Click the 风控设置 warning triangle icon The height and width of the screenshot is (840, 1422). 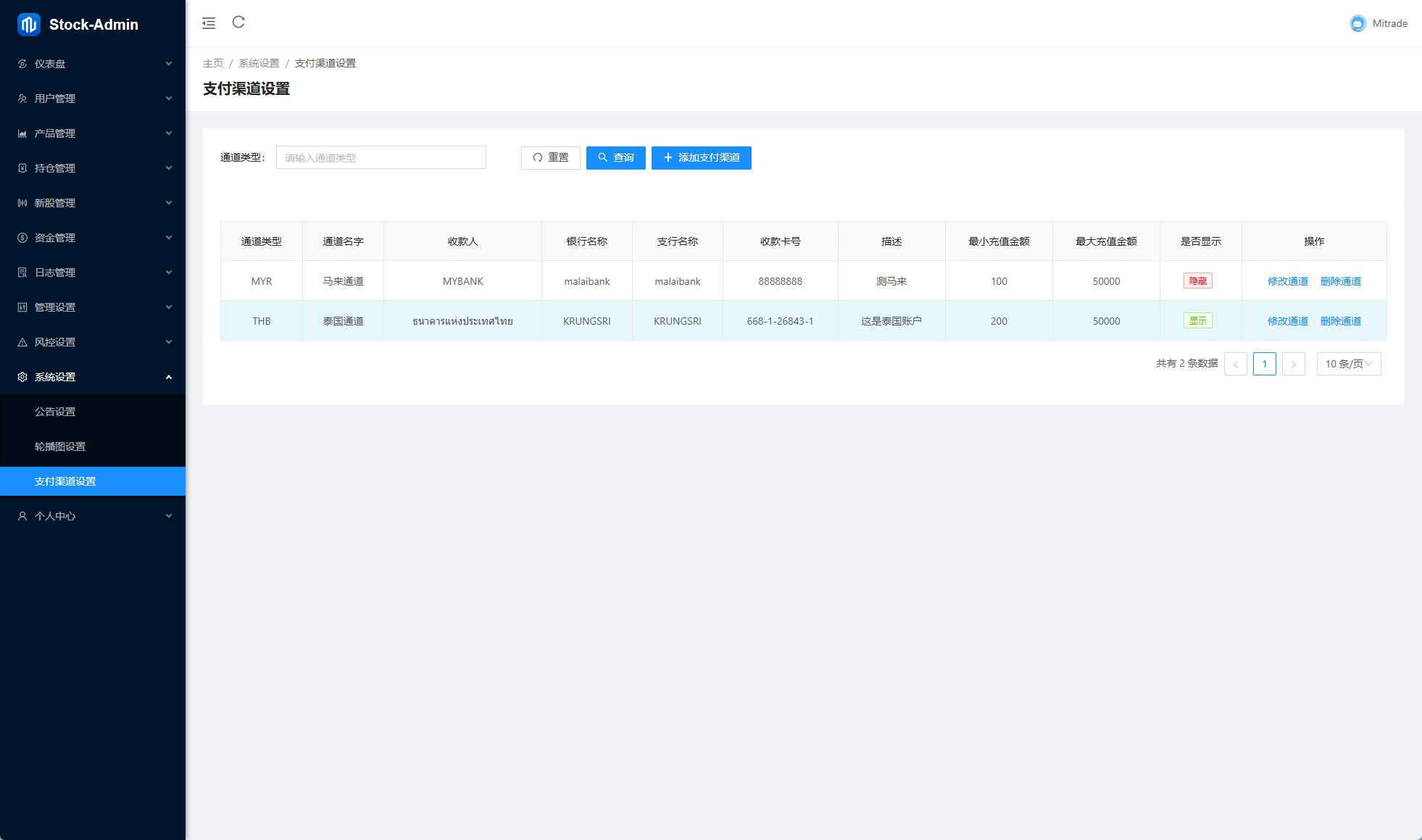click(x=22, y=342)
